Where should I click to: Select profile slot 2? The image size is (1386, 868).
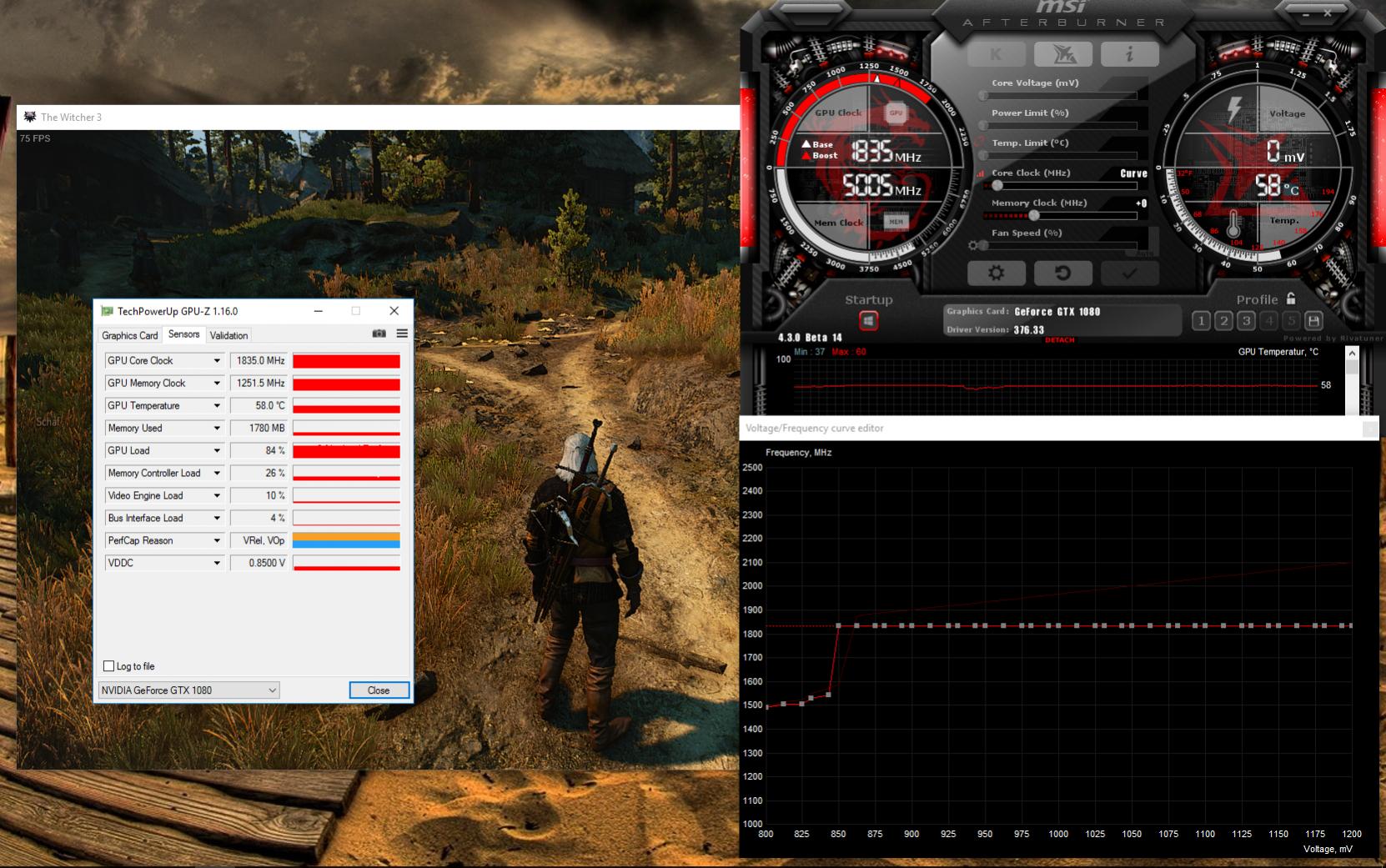click(x=1223, y=320)
